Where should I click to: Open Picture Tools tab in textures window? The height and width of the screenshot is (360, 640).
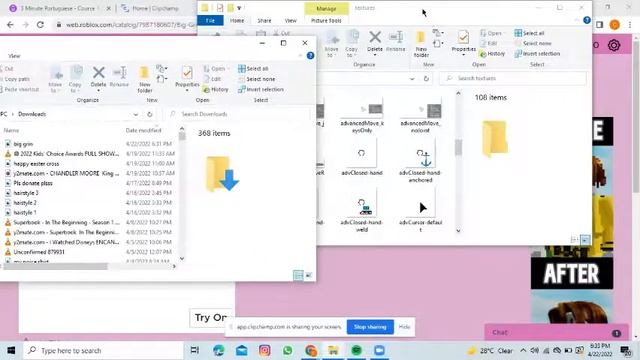(326, 20)
